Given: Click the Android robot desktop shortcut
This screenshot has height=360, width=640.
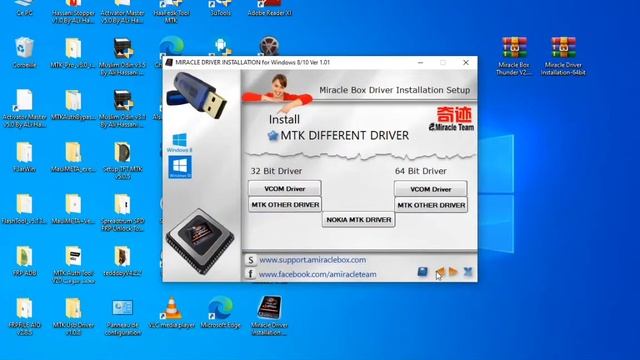Looking at the screenshot, I should click(x=220, y=46).
